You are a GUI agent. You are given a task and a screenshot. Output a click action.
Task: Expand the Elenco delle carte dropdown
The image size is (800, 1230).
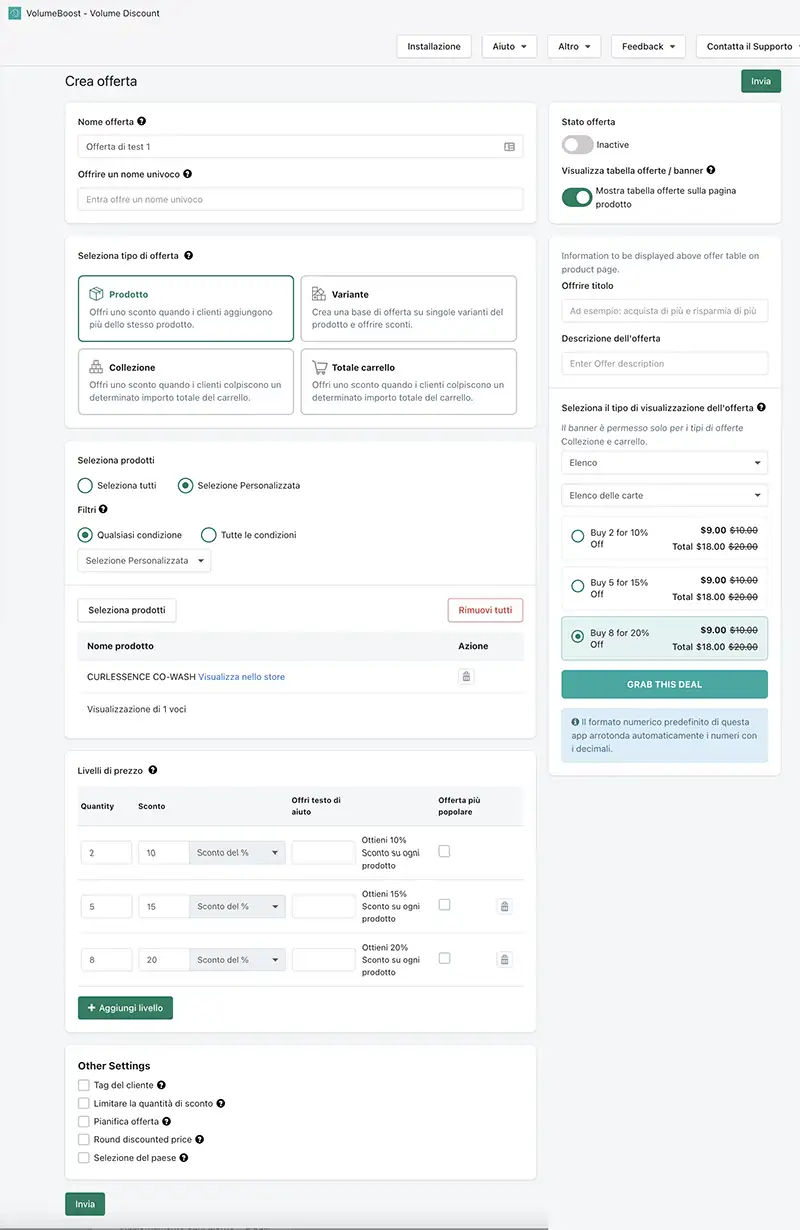[x=665, y=495]
